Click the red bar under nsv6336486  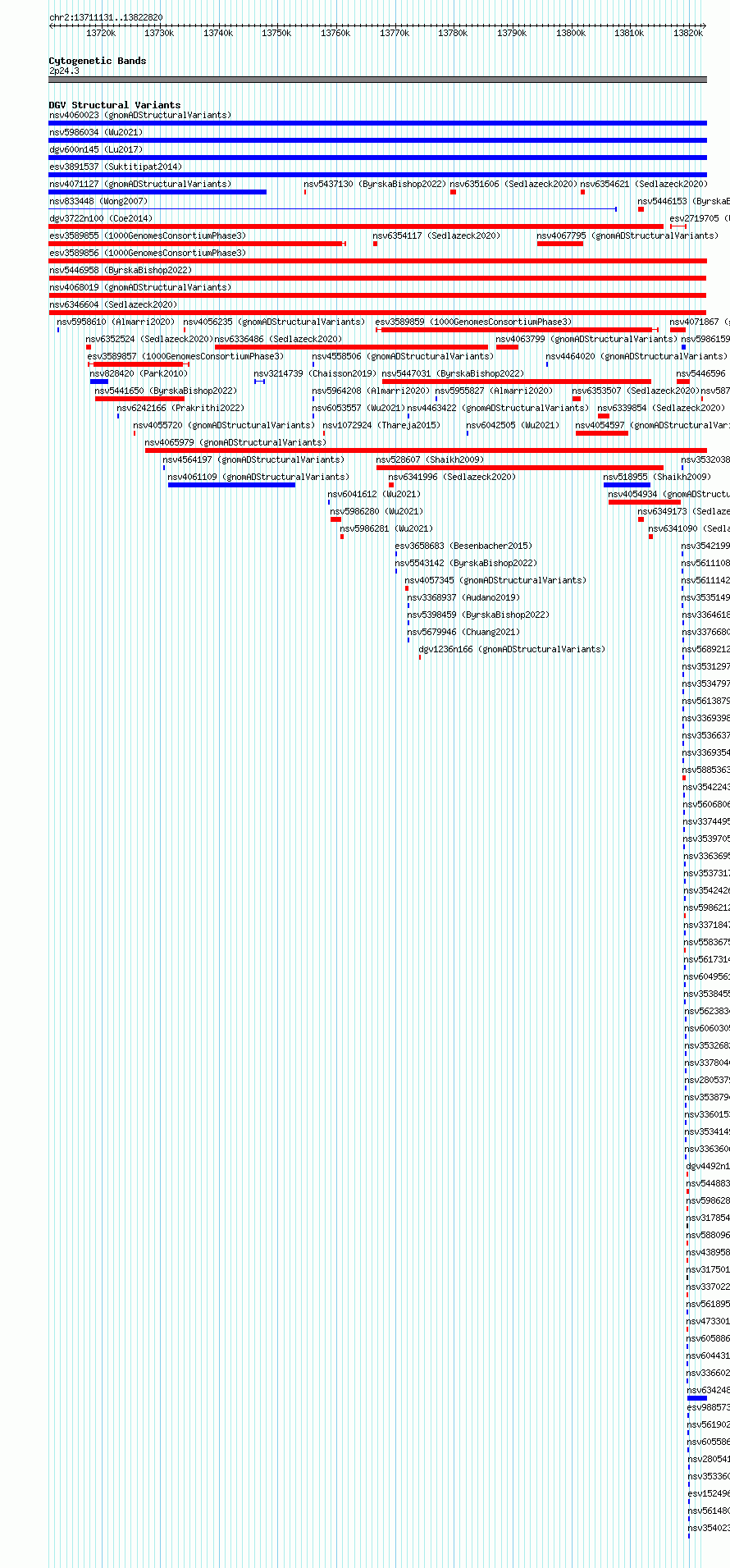351,347
